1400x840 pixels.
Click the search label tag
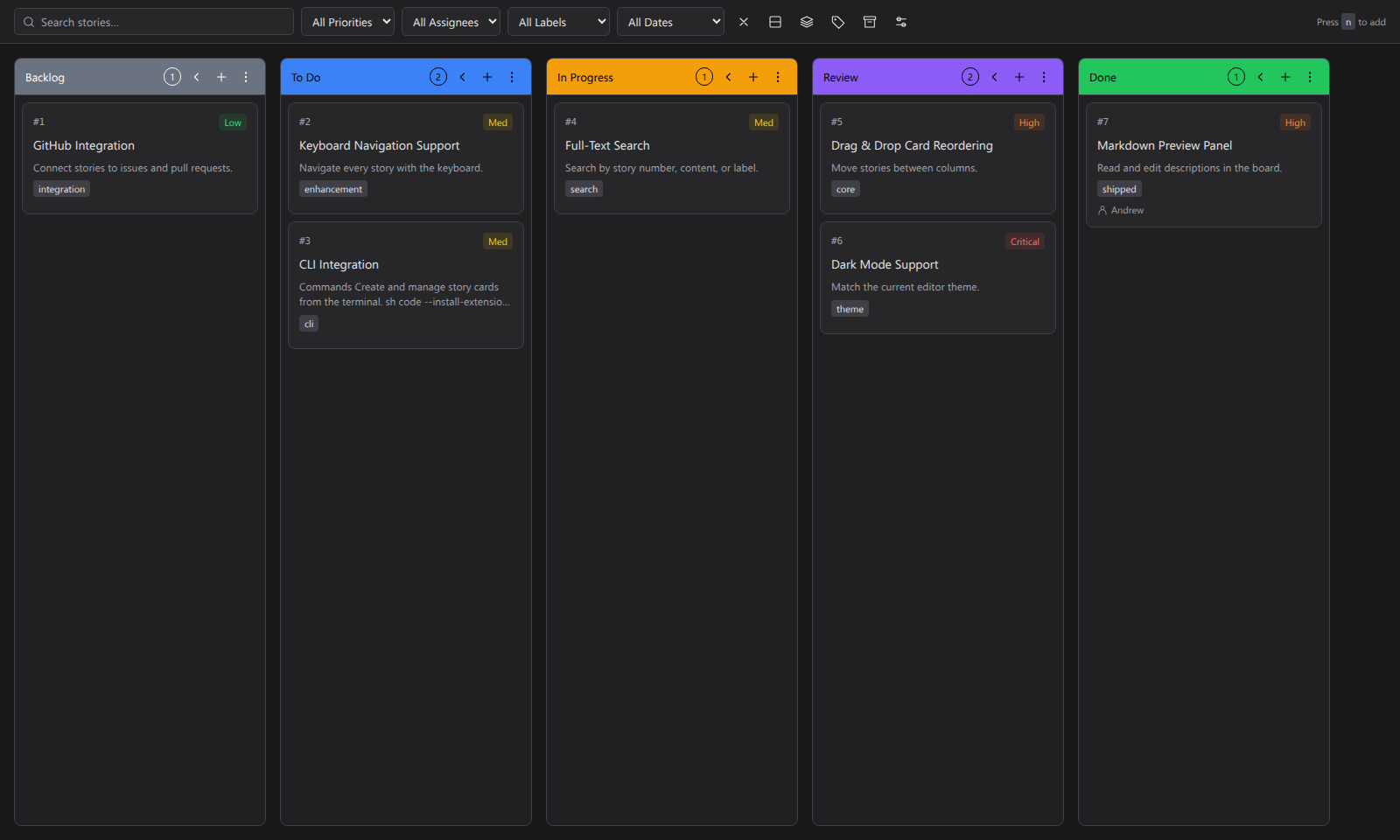[584, 189]
